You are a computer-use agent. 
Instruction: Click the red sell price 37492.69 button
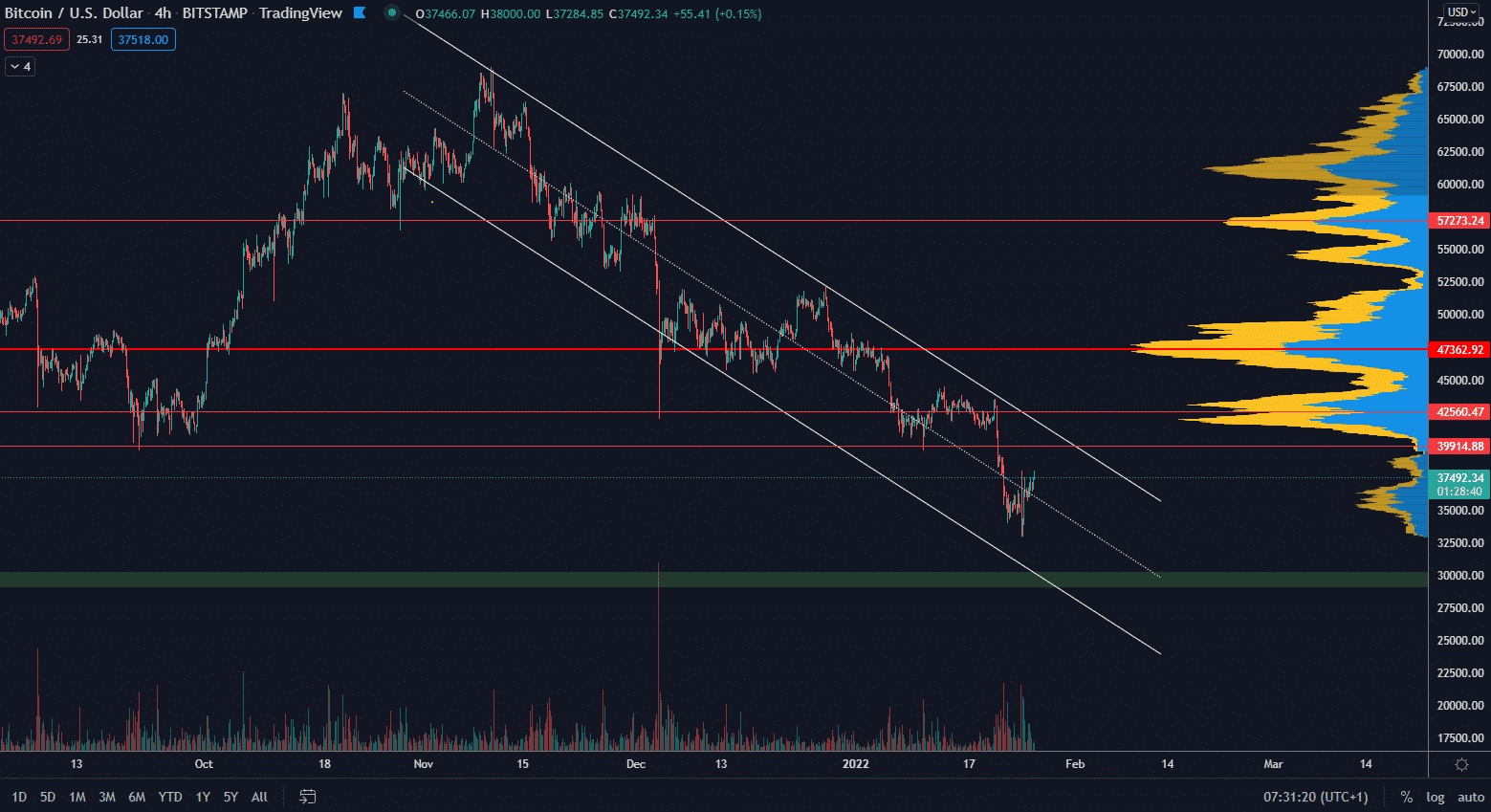click(x=36, y=39)
